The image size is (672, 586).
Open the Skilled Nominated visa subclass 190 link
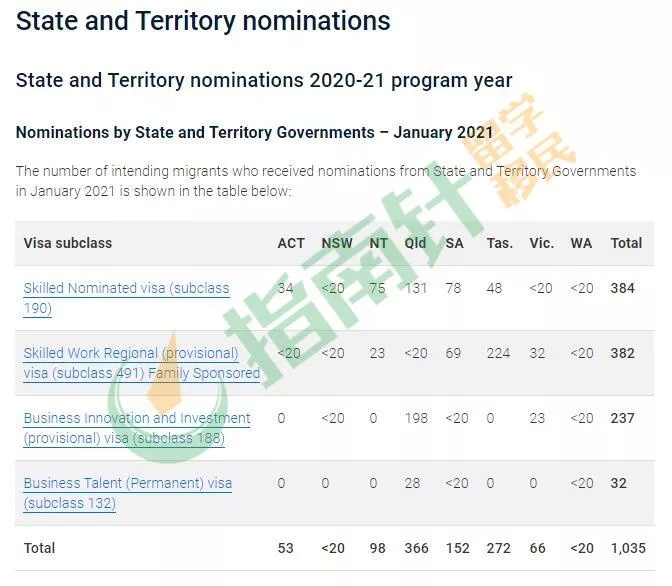(126, 298)
